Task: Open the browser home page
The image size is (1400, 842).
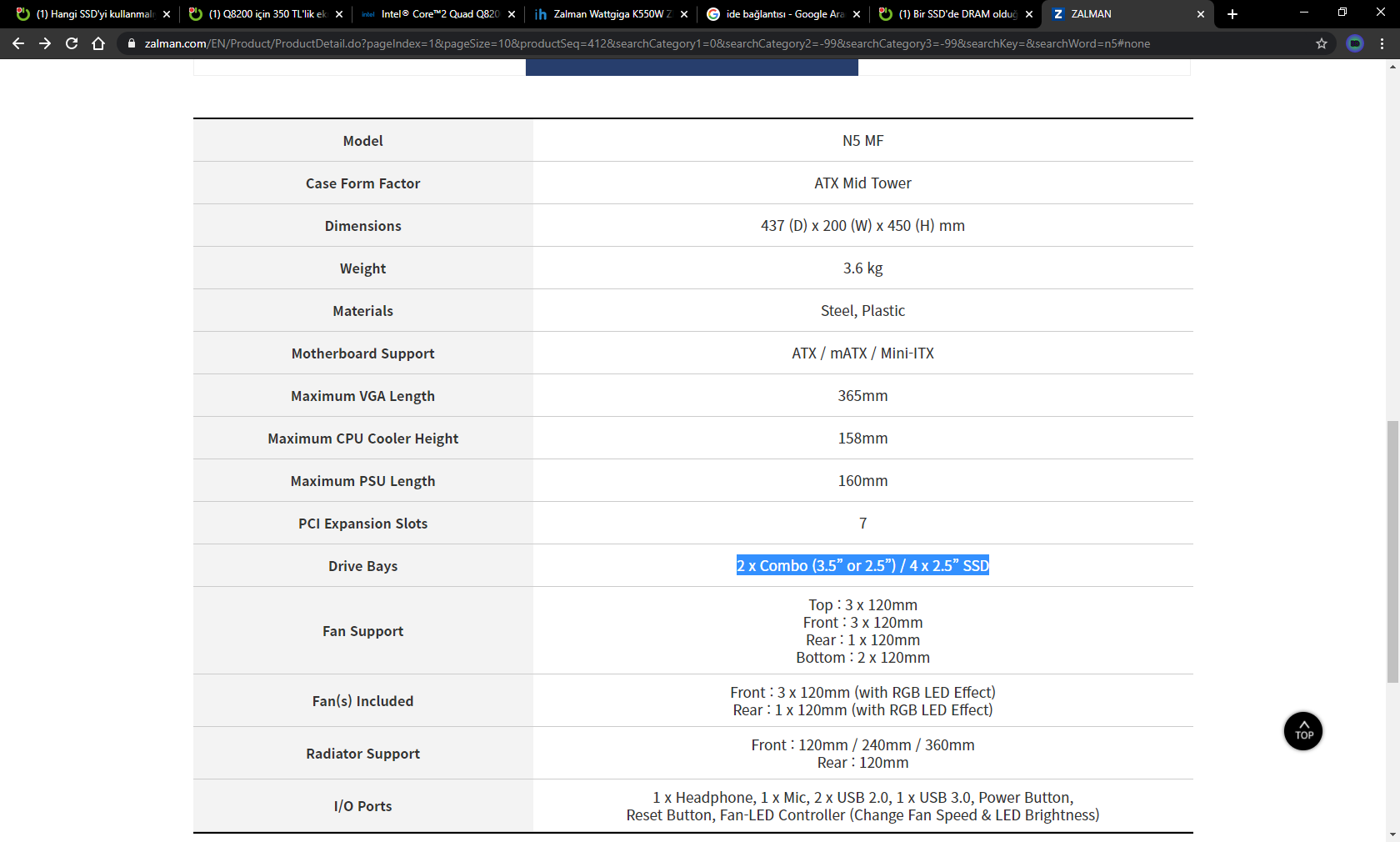Action: coord(98,43)
